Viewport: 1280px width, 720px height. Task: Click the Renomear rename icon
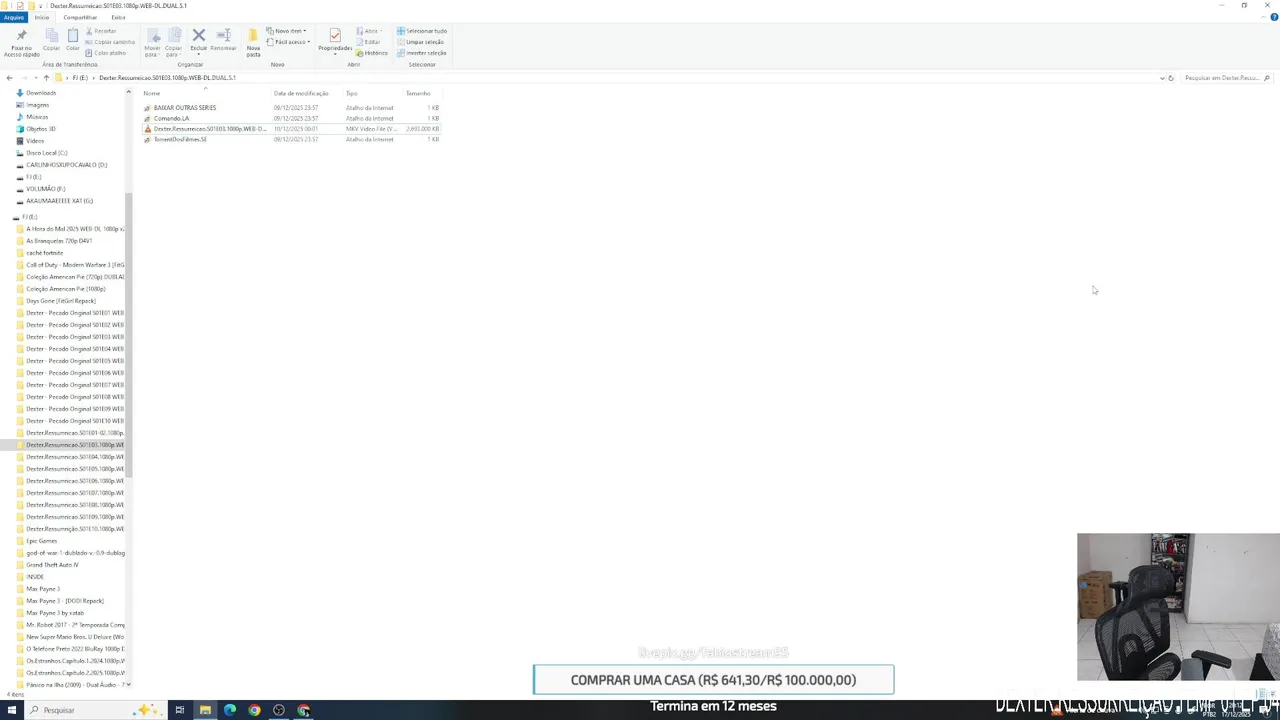click(x=224, y=40)
